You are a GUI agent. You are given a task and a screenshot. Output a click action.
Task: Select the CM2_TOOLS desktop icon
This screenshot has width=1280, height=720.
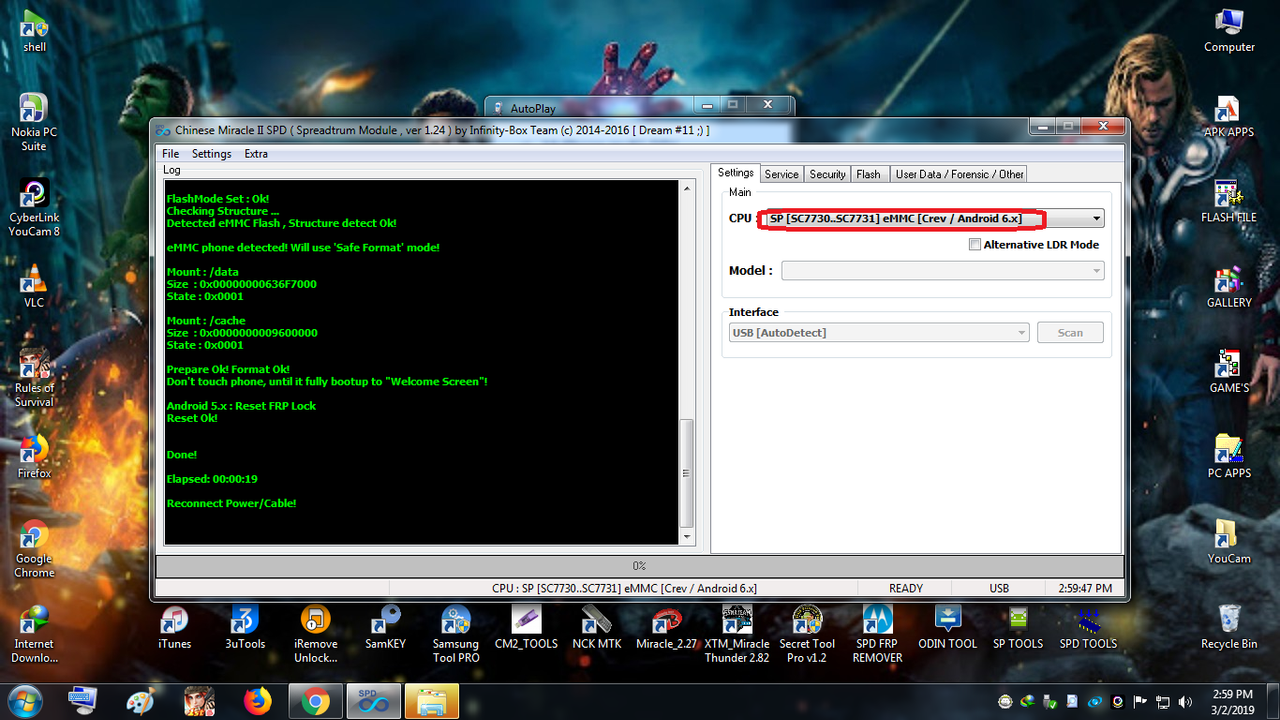pyautogui.click(x=526, y=627)
